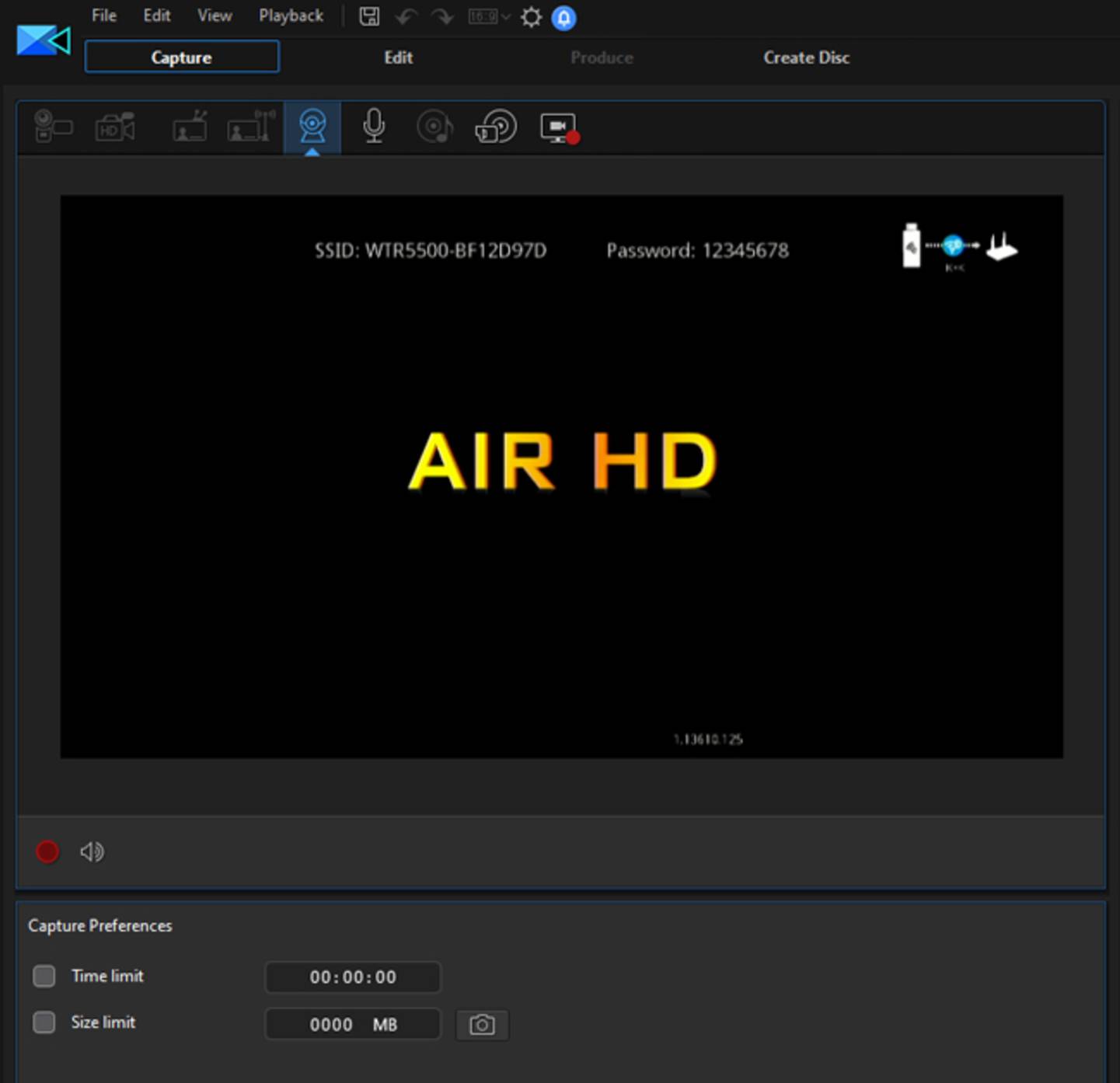Select capture from external optical device icon
This screenshot has height=1083, width=1120.
pos(496,126)
